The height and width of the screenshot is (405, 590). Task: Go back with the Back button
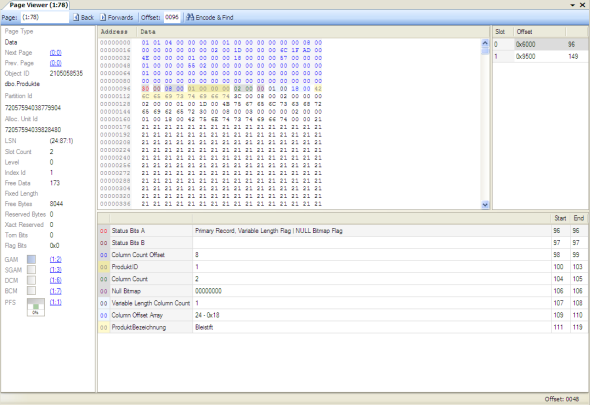point(83,17)
